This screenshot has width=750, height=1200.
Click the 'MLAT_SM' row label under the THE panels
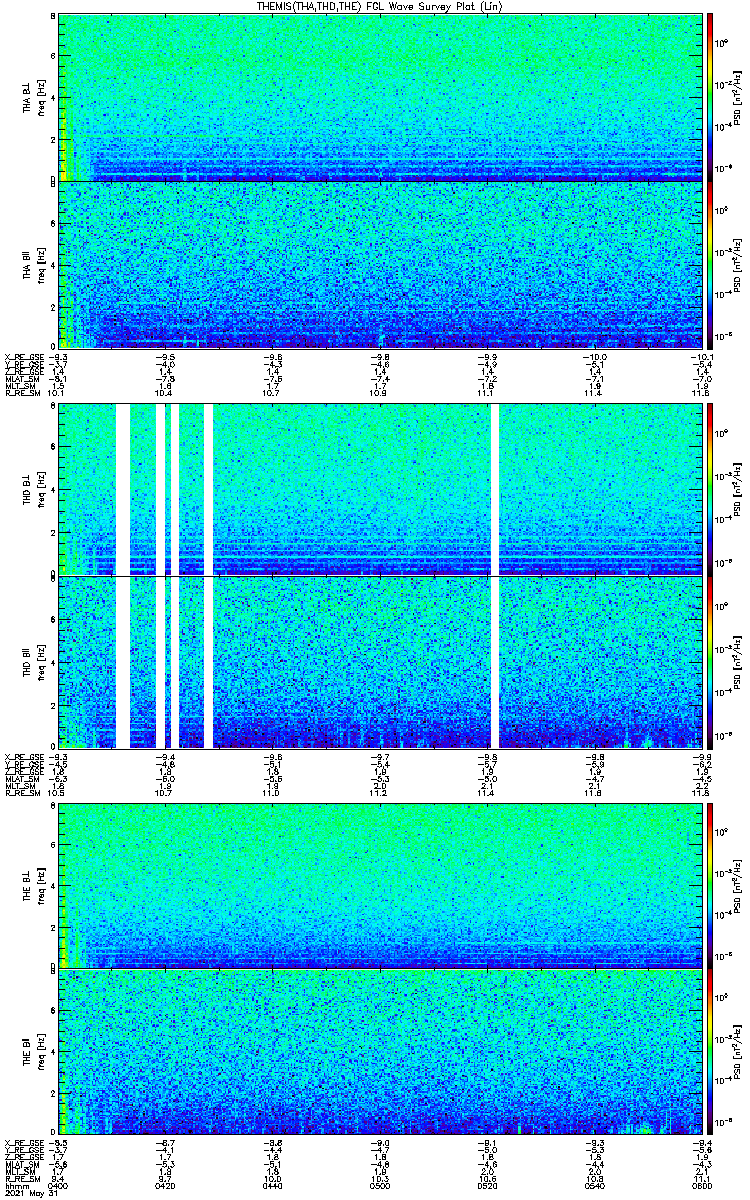(21, 1164)
